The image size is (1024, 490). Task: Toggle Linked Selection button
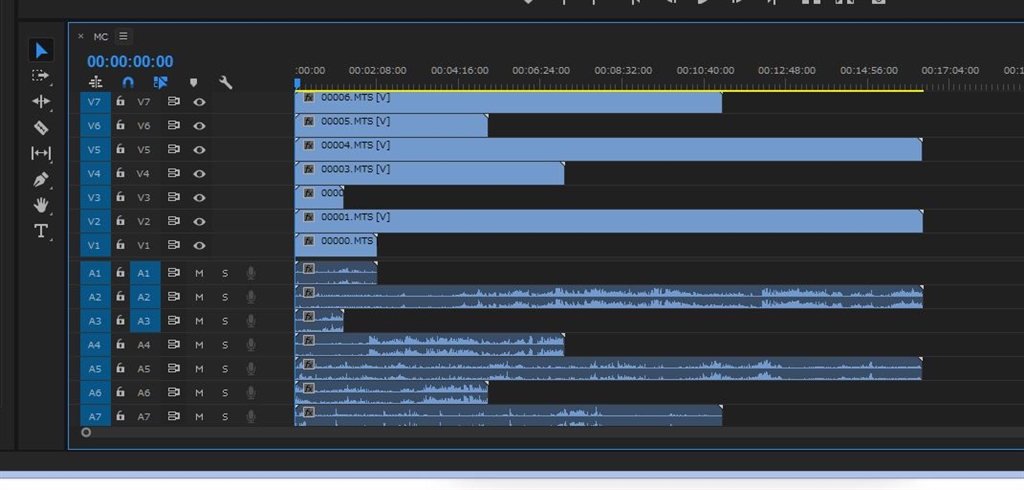click(x=160, y=82)
